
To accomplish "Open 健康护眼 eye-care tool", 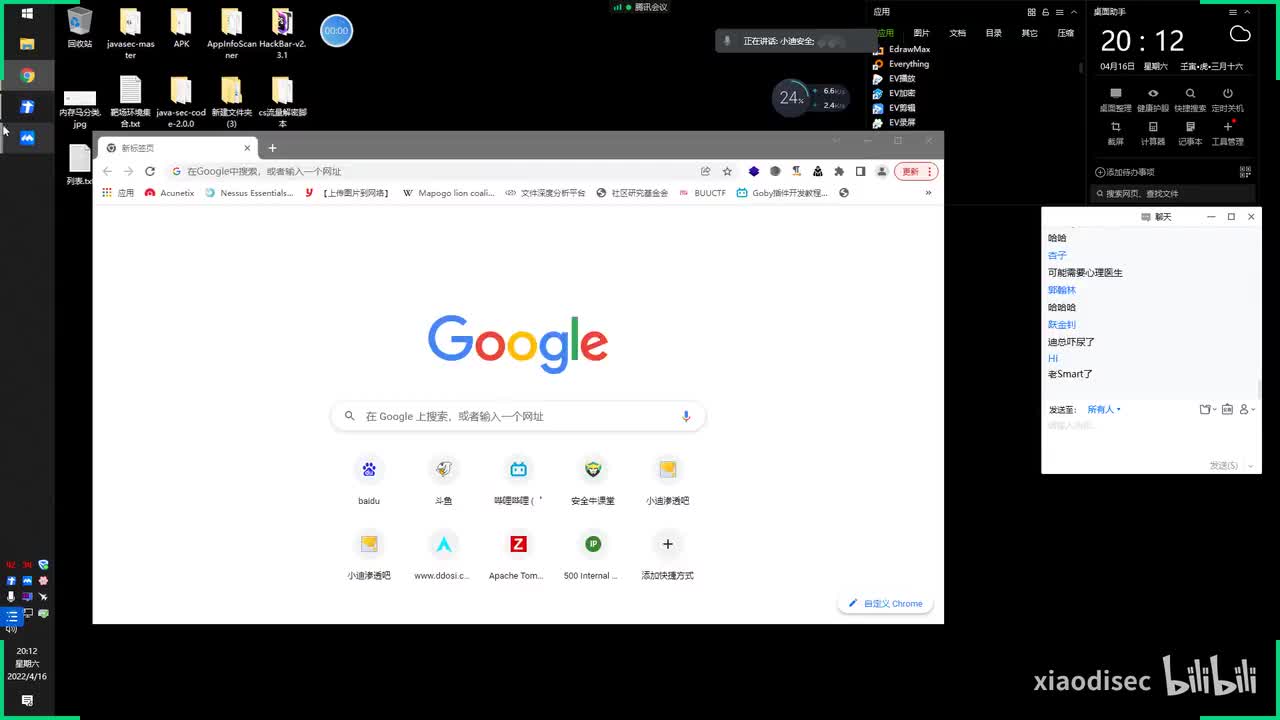I will (x=1153, y=99).
